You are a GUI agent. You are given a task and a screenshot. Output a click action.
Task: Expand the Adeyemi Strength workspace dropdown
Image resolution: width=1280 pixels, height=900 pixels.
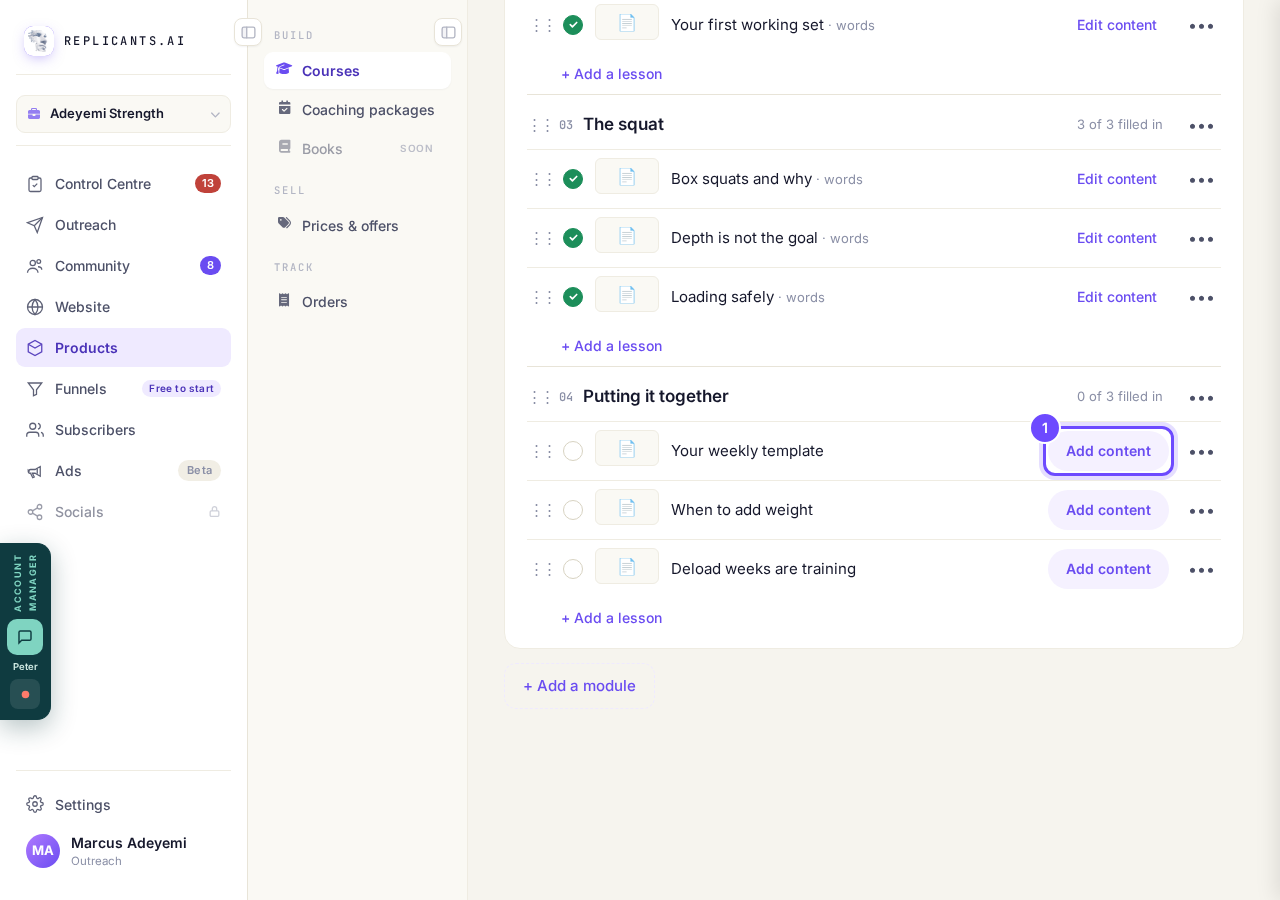tap(123, 114)
